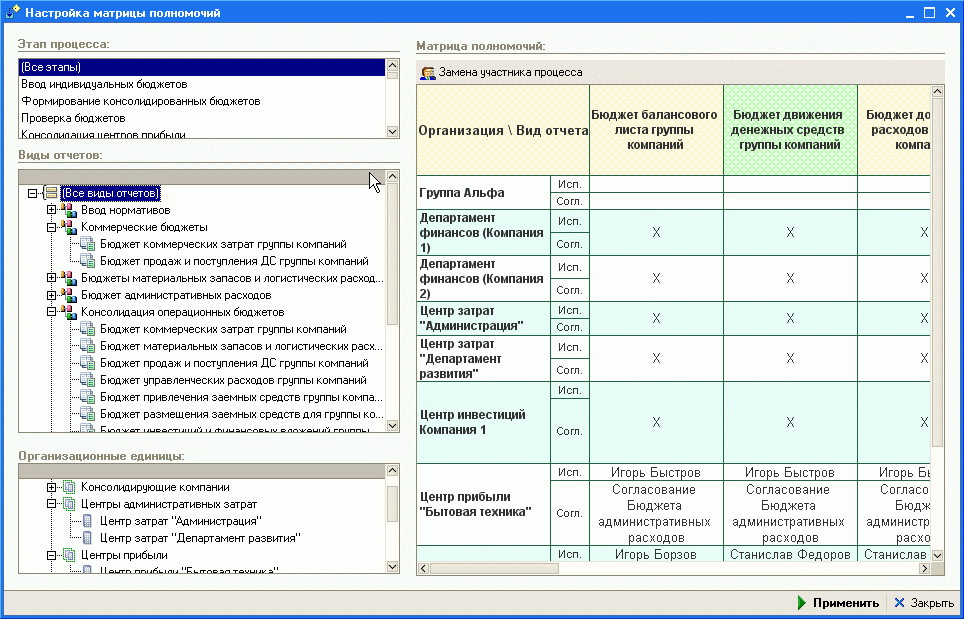The image size is (964, 619).
Task: Select Департамент финансов (Компания 1) row
Action: 483,233
